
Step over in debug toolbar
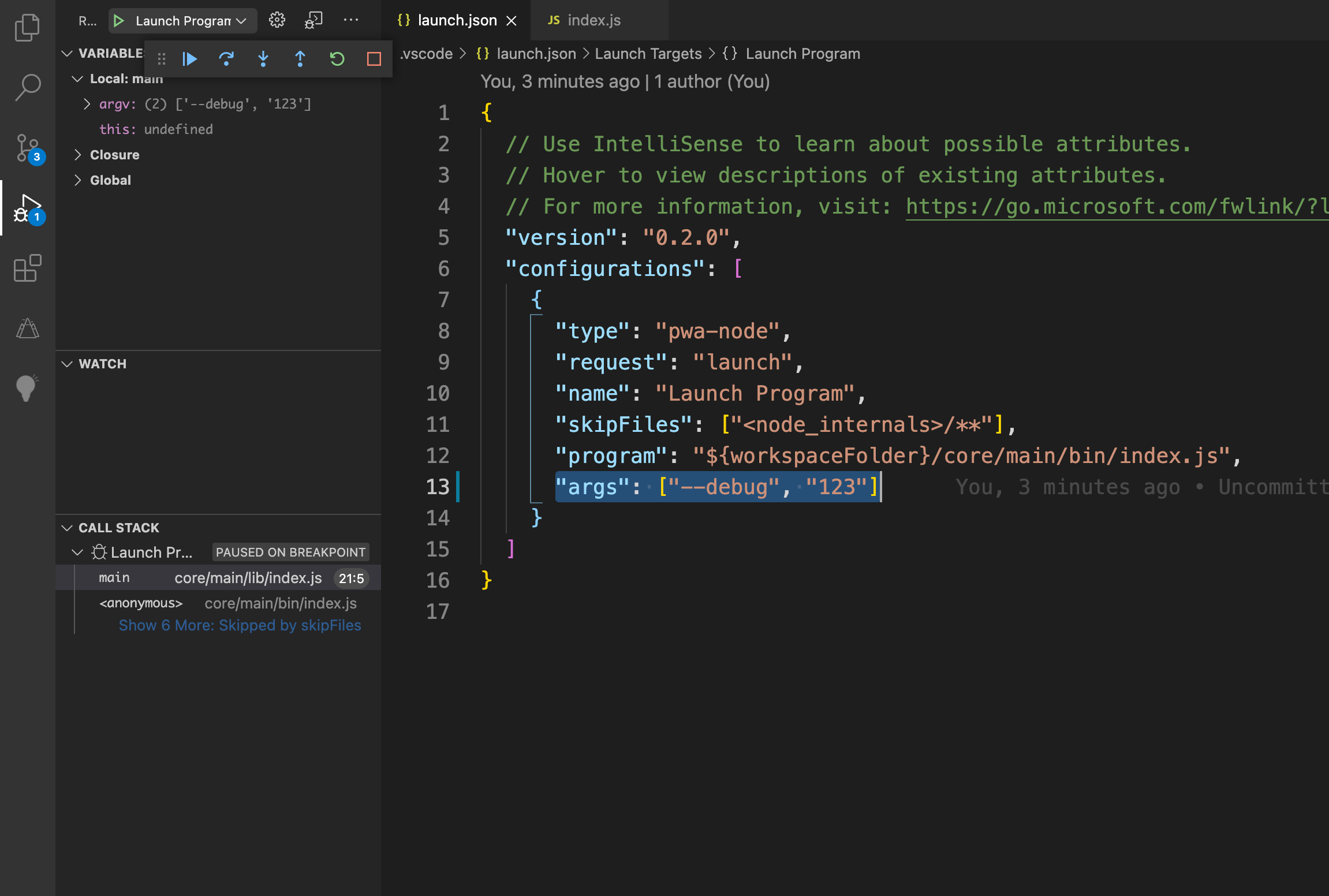[x=226, y=59]
